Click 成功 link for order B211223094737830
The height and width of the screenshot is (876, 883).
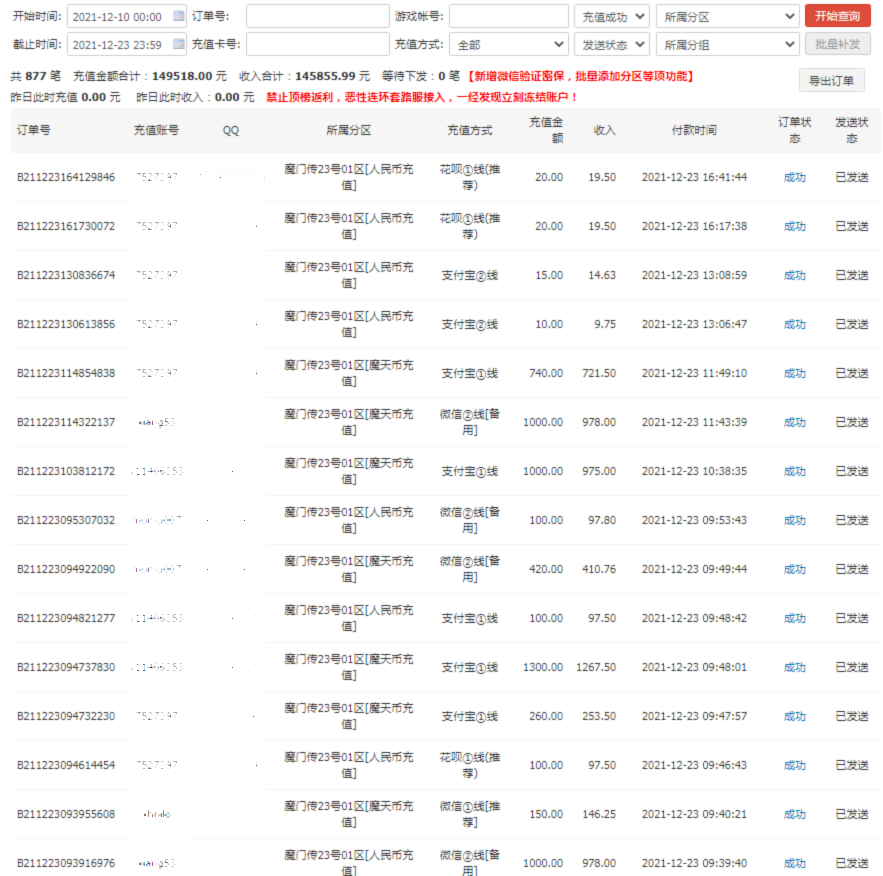click(x=795, y=667)
